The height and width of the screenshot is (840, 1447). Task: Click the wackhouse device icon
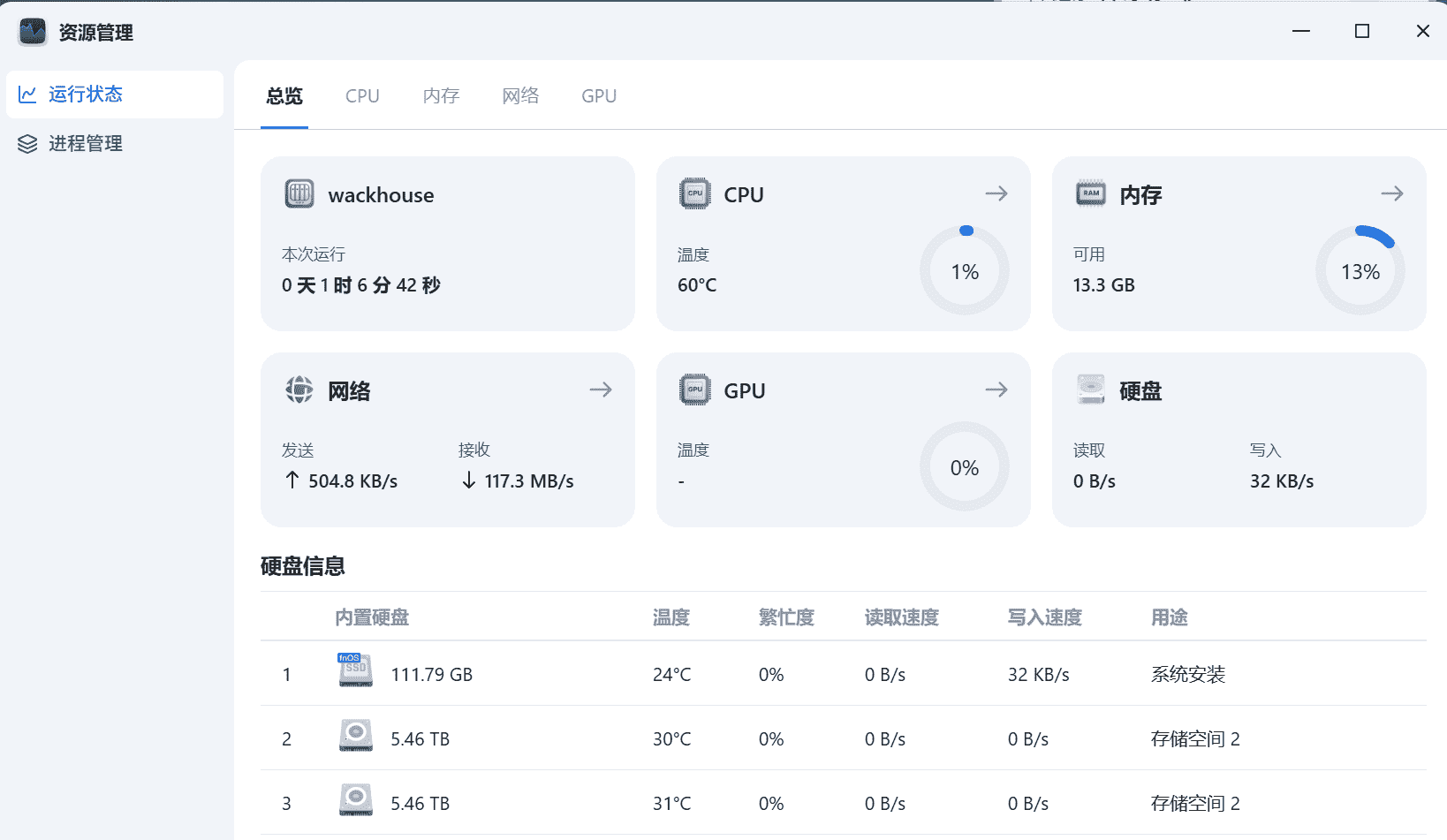tap(299, 193)
